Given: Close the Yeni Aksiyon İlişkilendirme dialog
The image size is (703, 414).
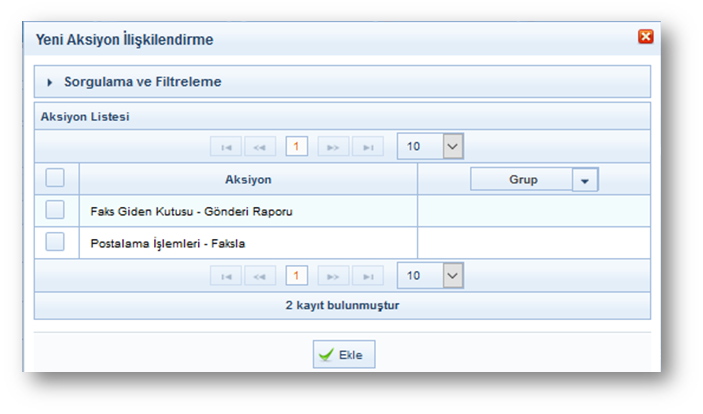Looking at the screenshot, I should (x=645, y=37).
